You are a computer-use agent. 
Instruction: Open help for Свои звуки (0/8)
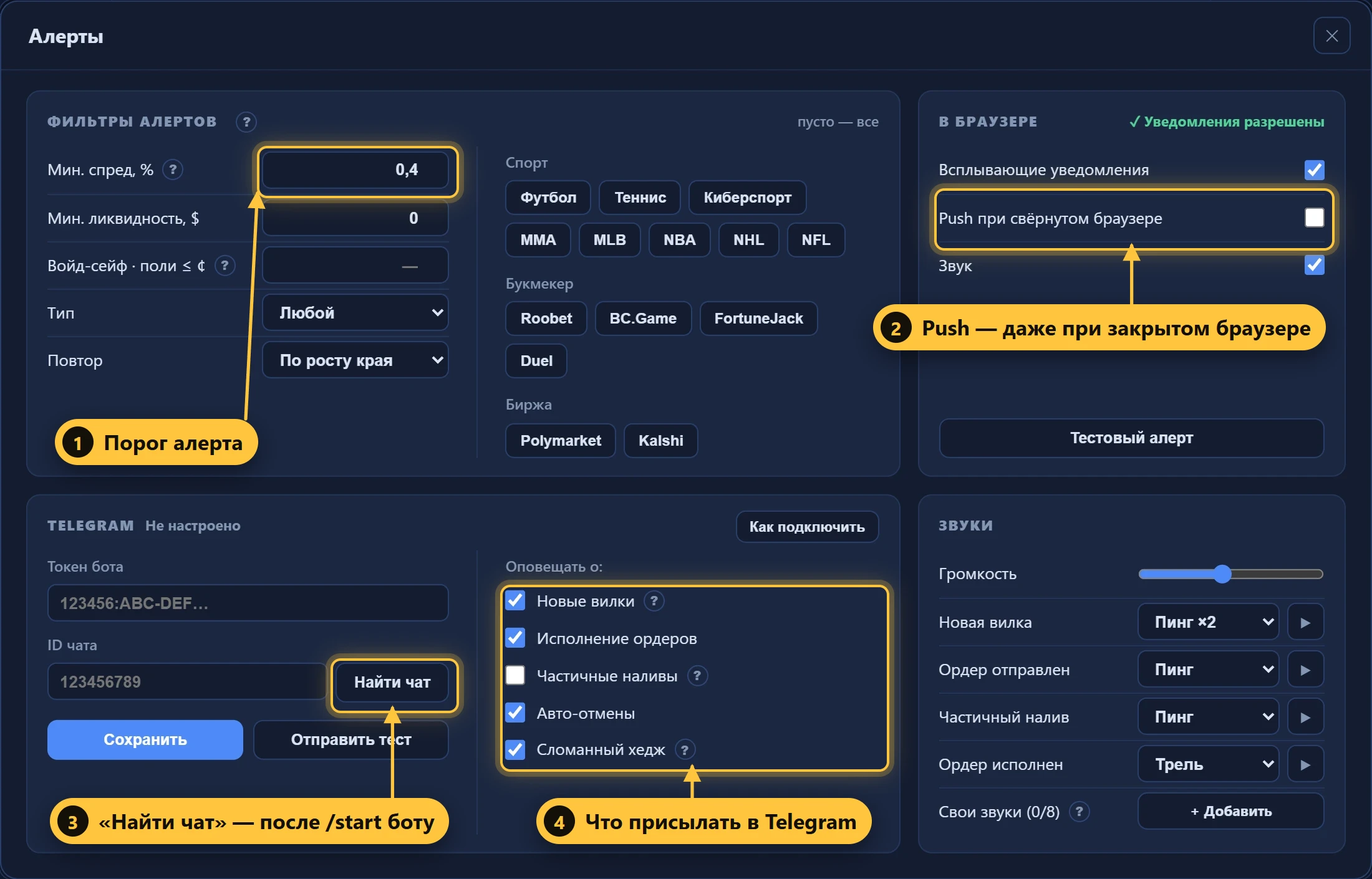[1079, 812]
